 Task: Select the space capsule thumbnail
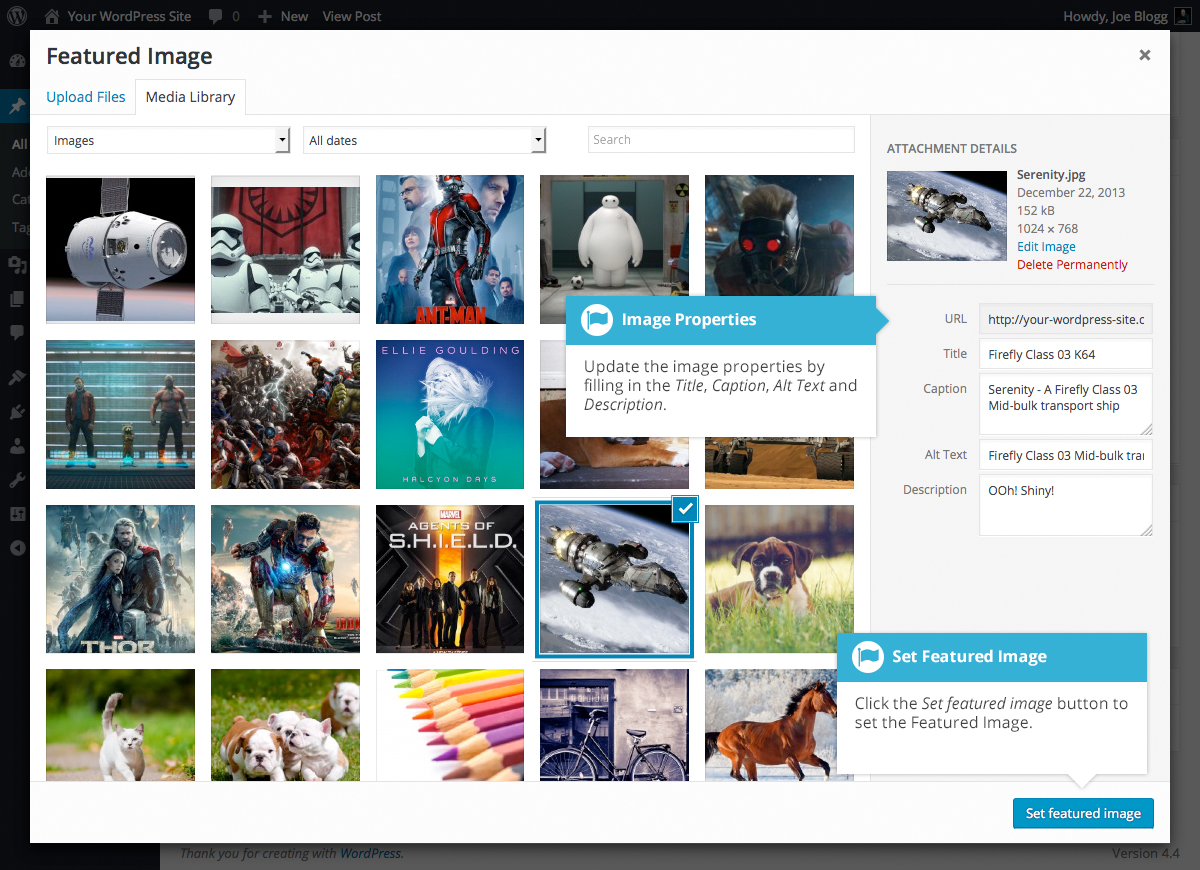(120, 250)
